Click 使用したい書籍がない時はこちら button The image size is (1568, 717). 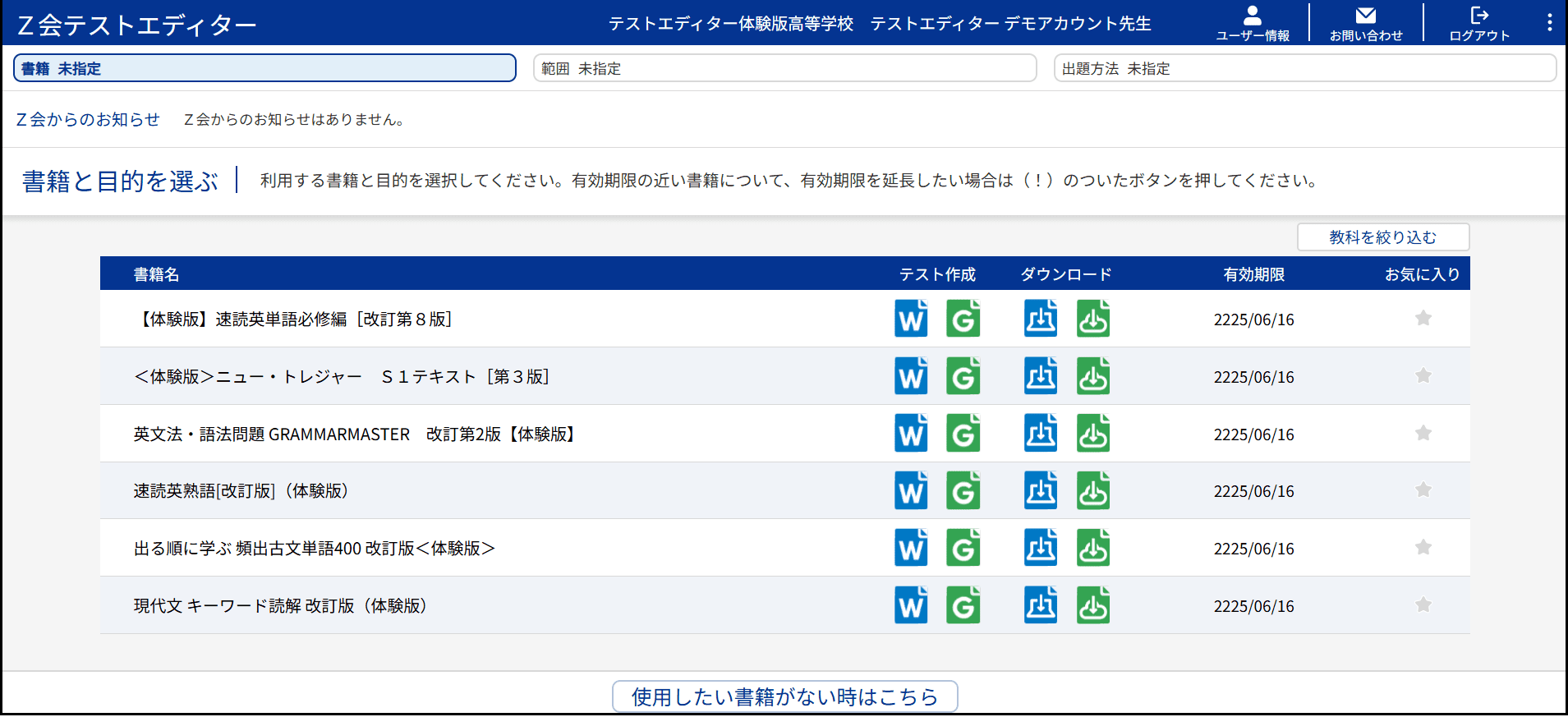[784, 696]
